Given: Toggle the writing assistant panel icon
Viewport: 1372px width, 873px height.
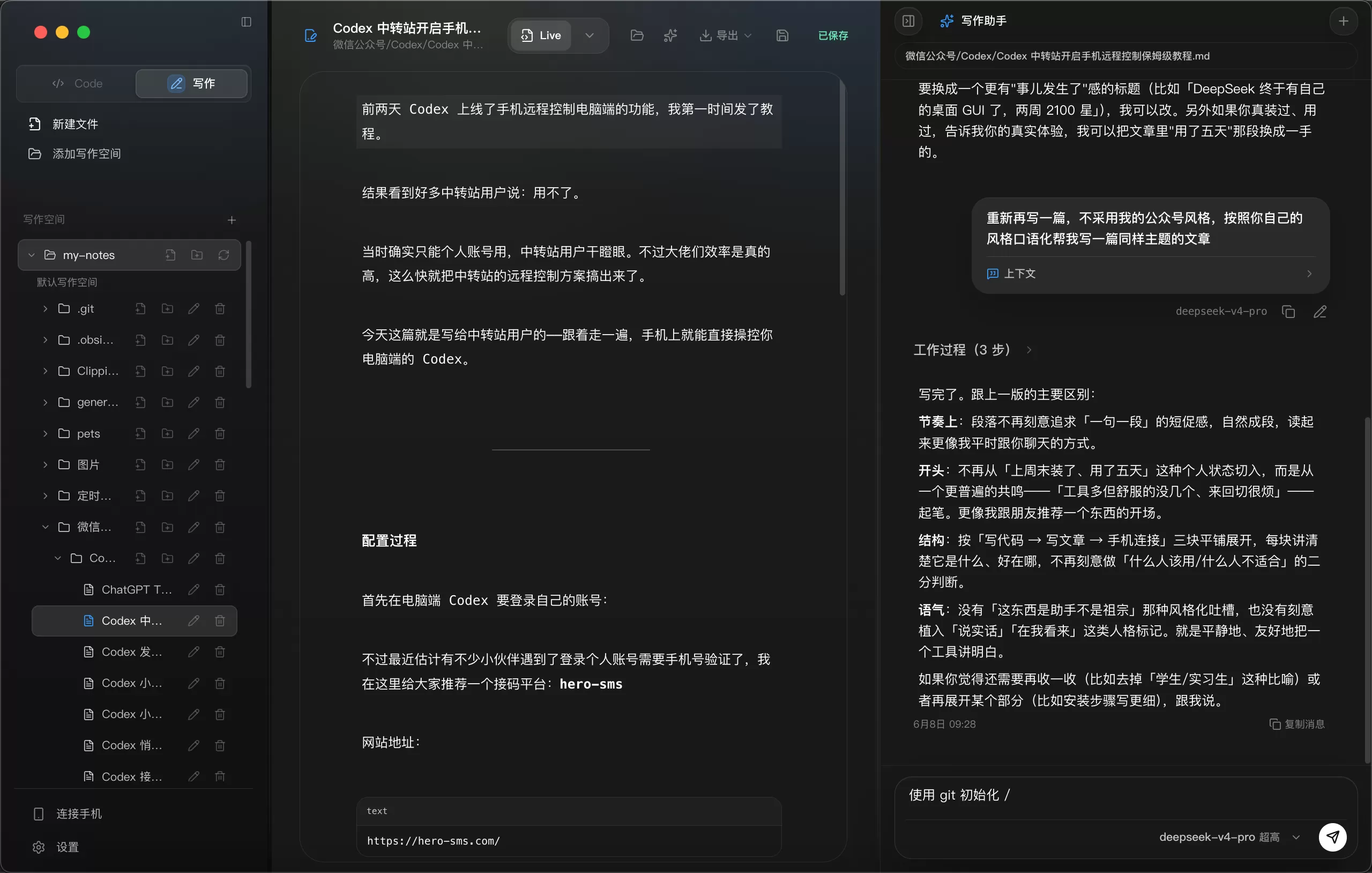Looking at the screenshot, I should 908,21.
